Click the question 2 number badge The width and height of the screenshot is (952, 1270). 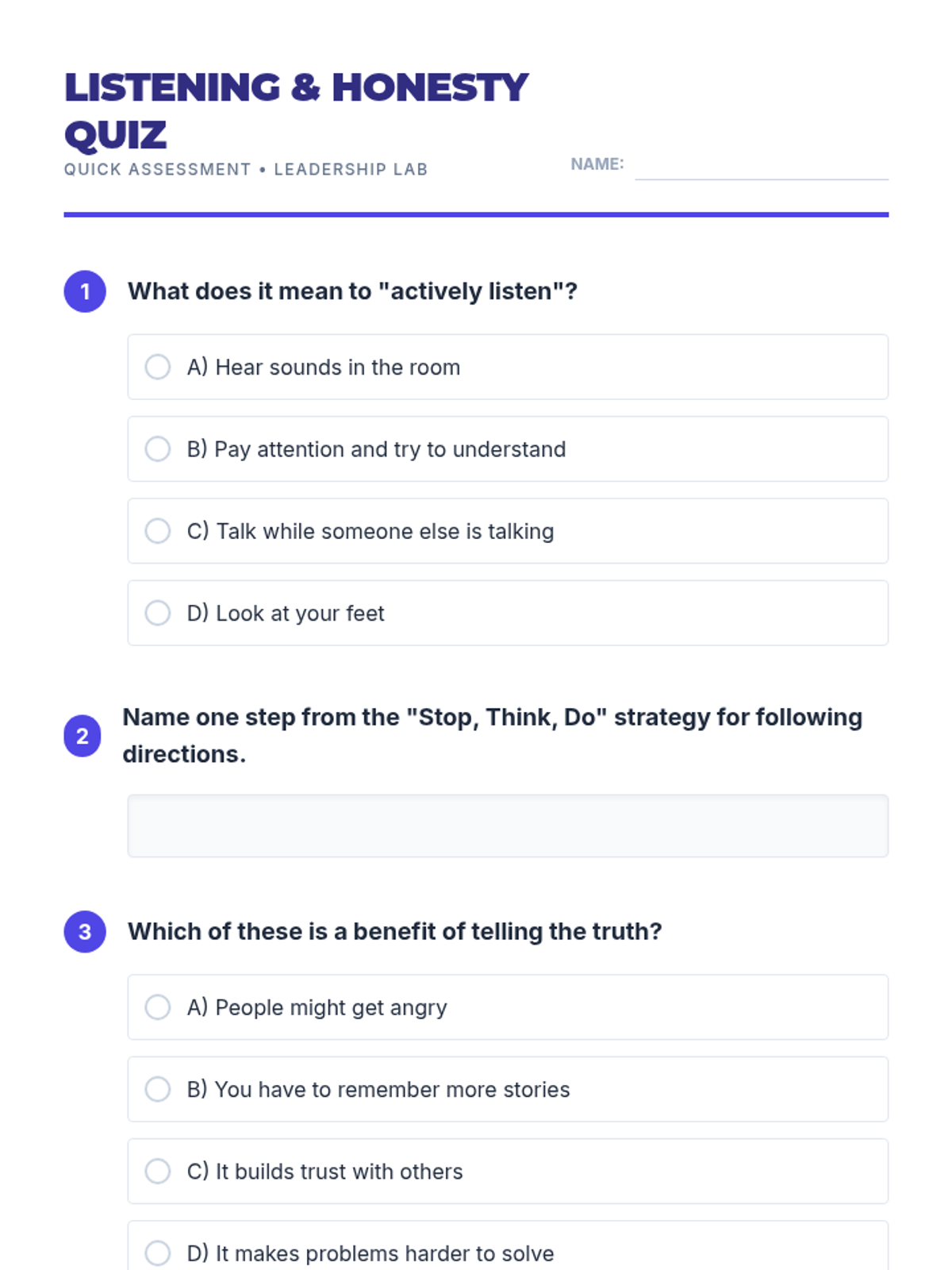[x=83, y=736]
